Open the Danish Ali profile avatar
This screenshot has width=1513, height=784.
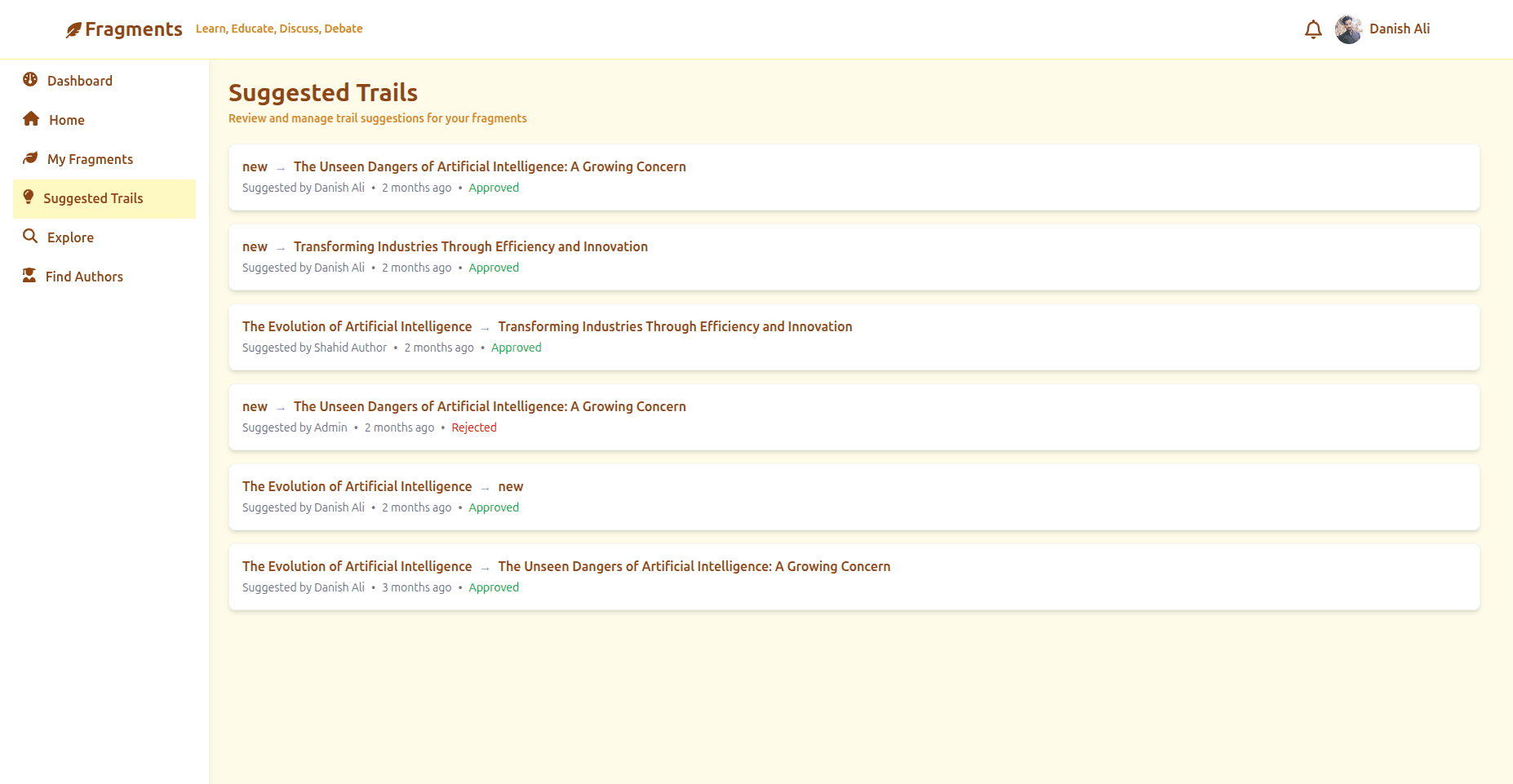(1348, 29)
